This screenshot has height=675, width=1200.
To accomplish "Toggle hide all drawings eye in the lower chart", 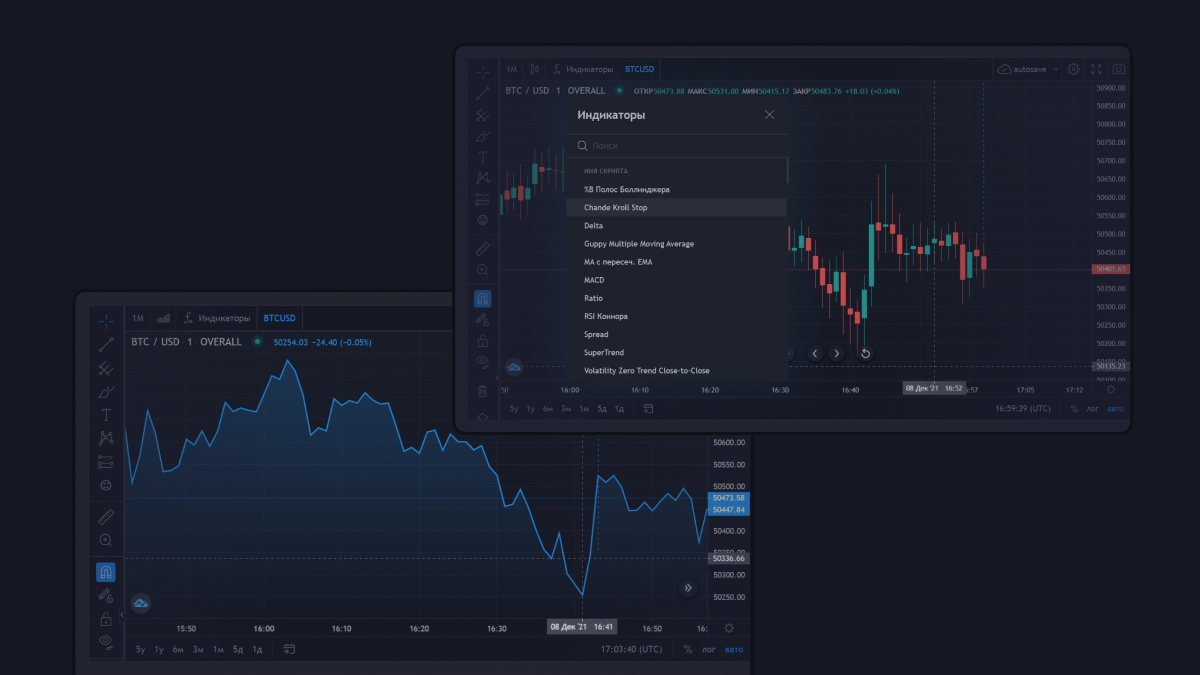I will (x=106, y=641).
